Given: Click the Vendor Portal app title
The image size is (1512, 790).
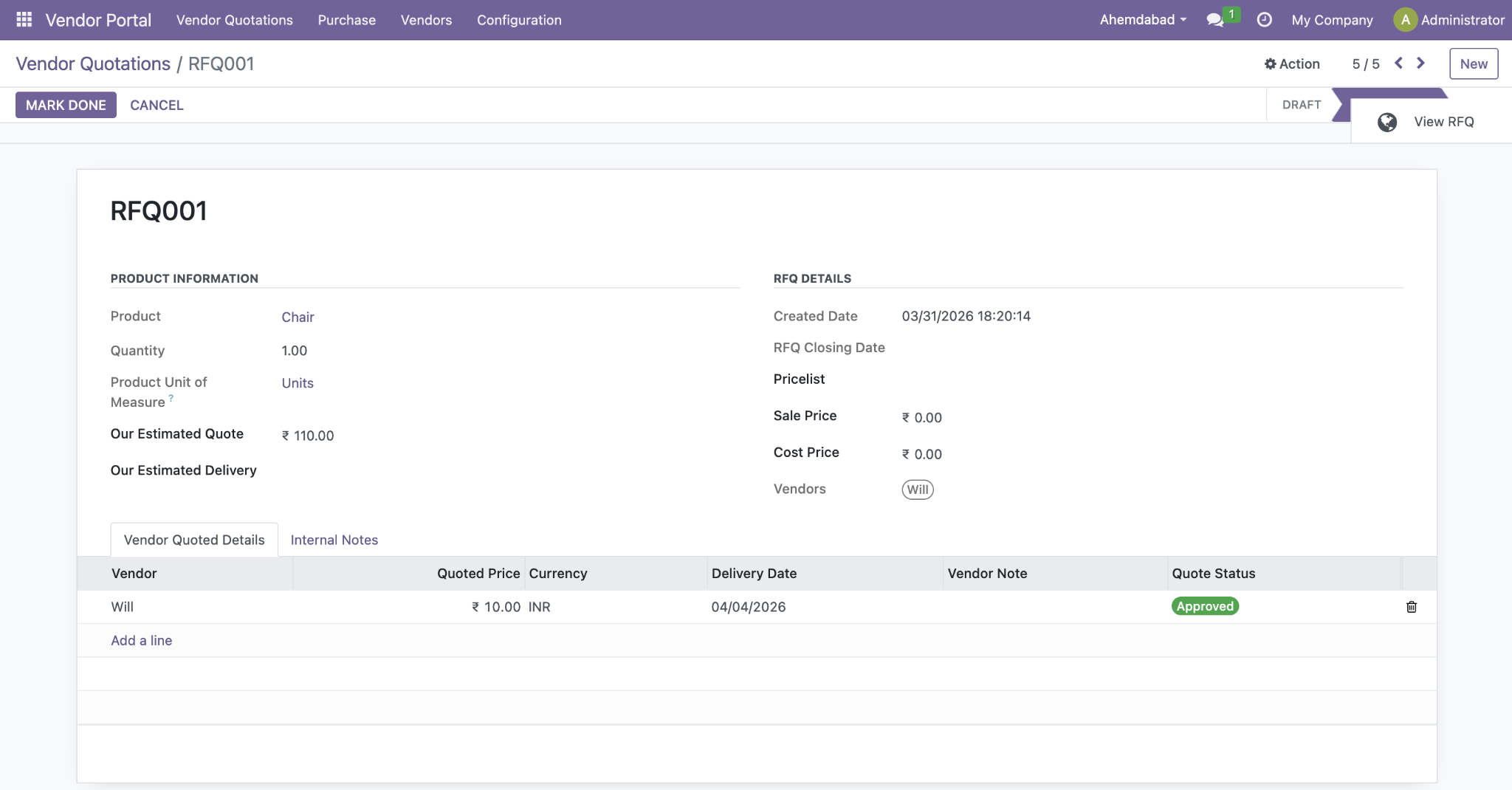Looking at the screenshot, I should pyautogui.click(x=98, y=20).
